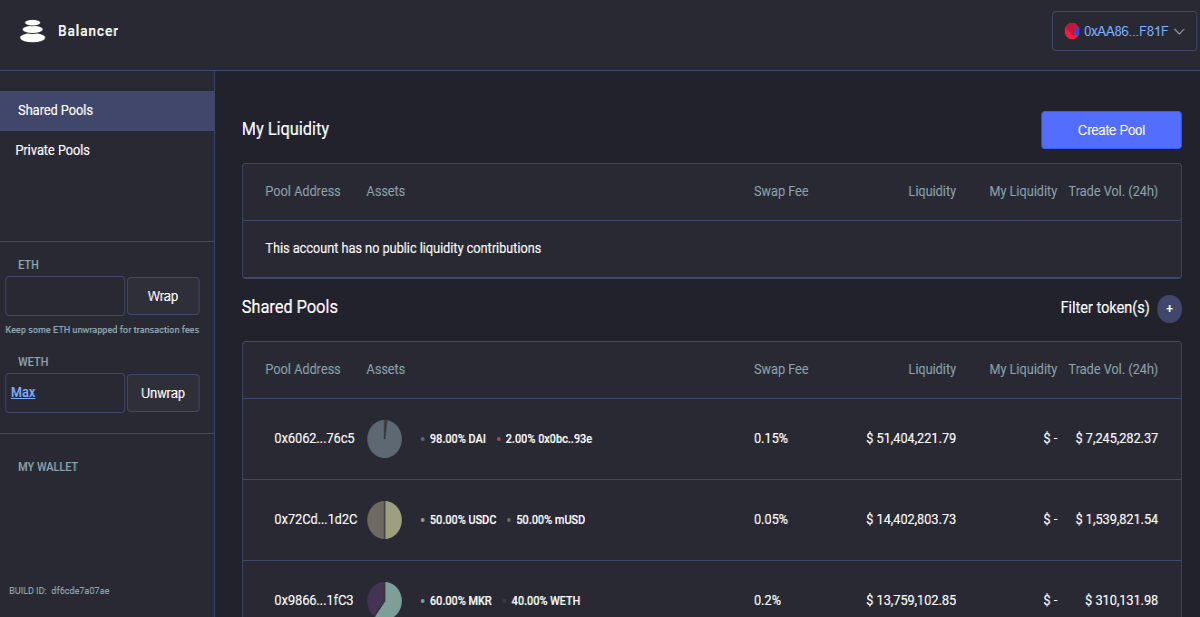Expand the wallet address dropdown chevron
1200x617 pixels.
click(x=1178, y=32)
